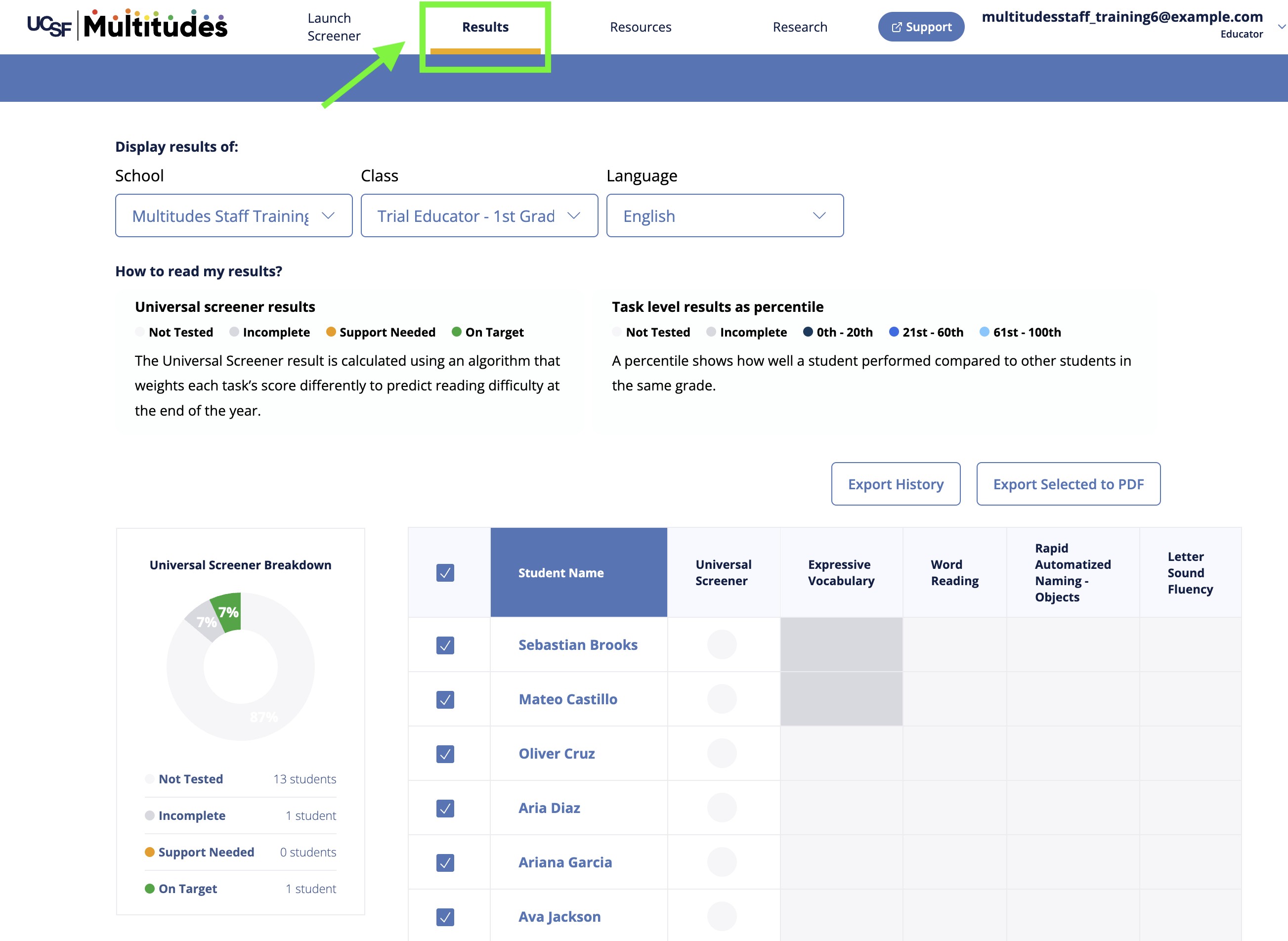Image resolution: width=1288 pixels, height=941 pixels.
Task: Click the green On Target legend dot
Action: click(x=456, y=332)
